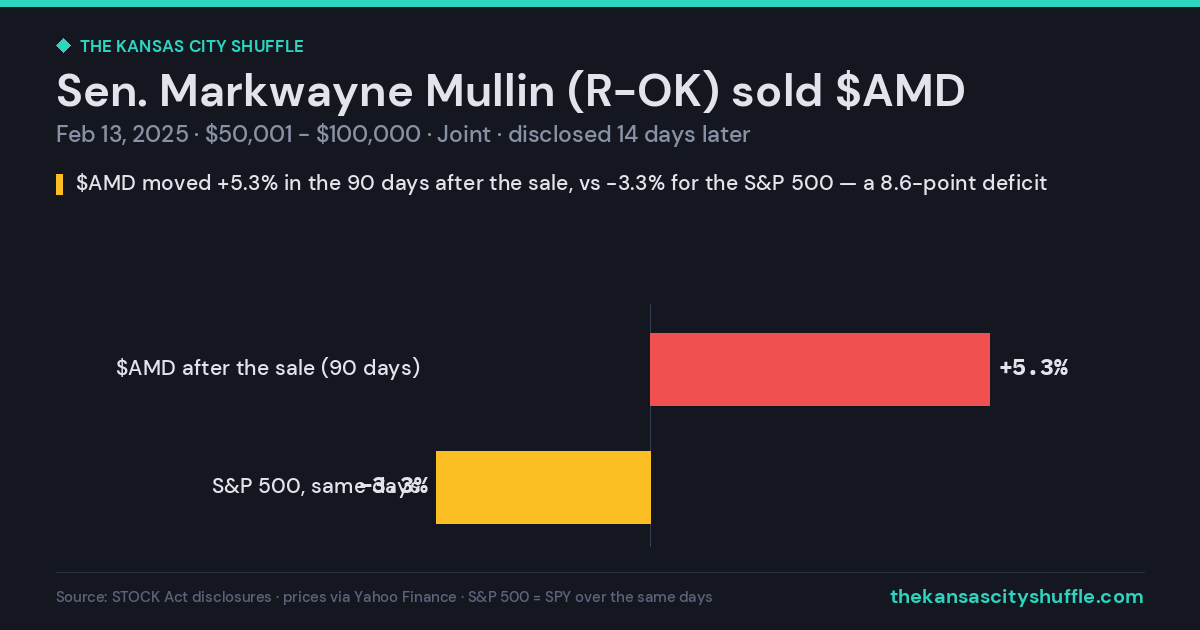Open The Kansas City Shuffle brand label
The image size is (1200, 630).
click(192, 46)
